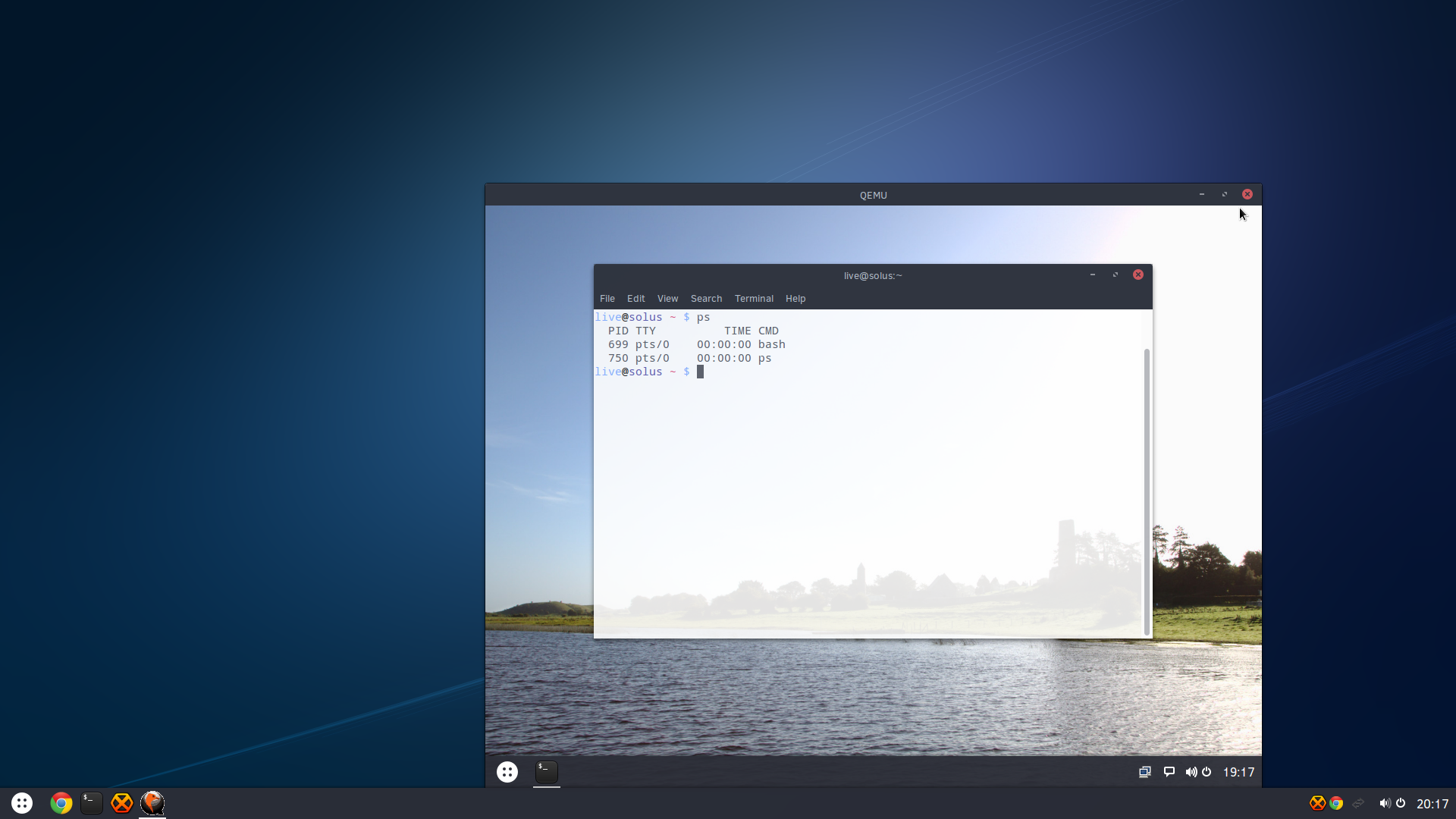This screenshot has width=1456, height=819.
Task: Open the guest Budgie menu inside QEMU
Action: point(507,772)
